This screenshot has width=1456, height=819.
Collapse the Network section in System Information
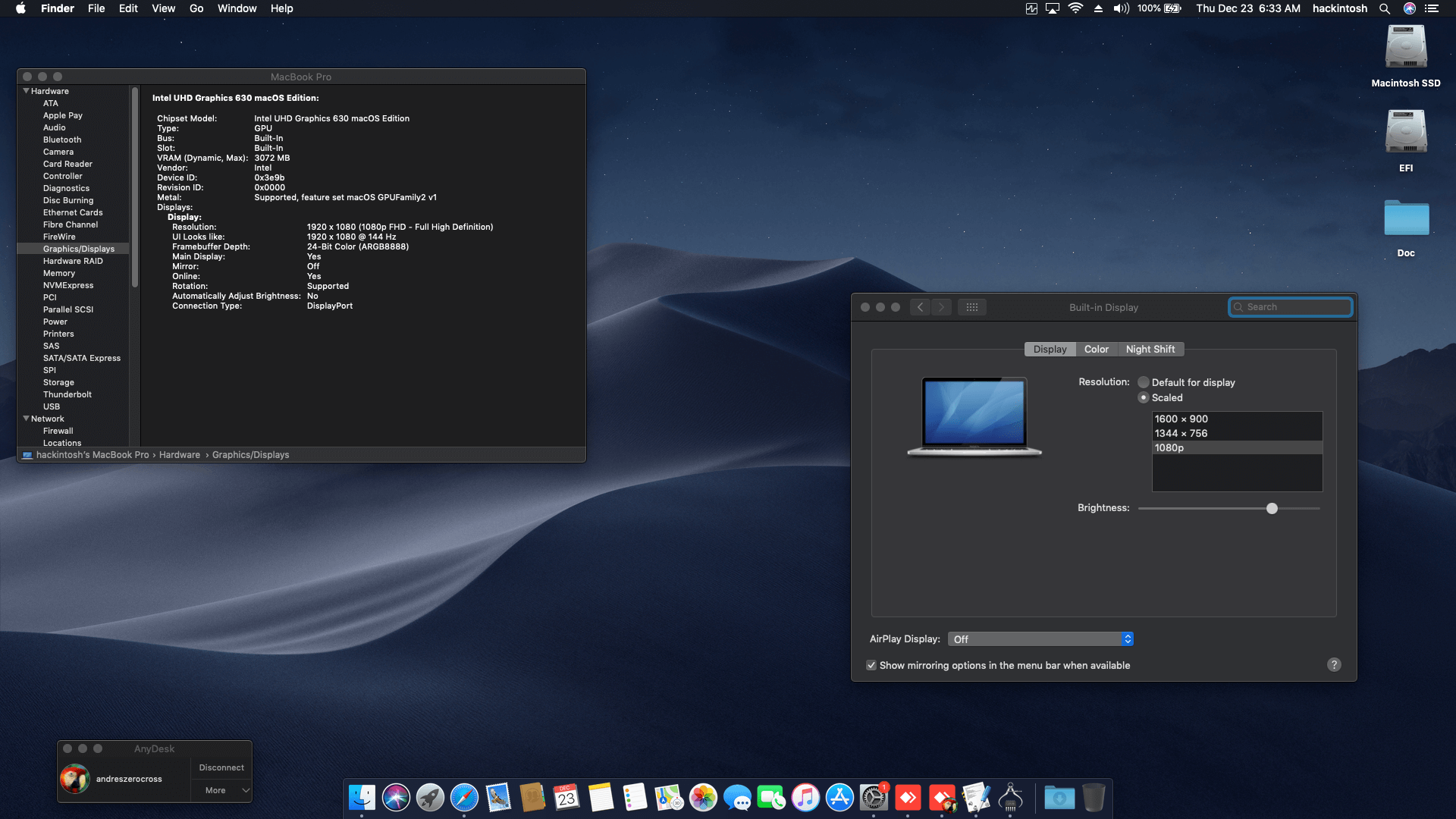[26, 419]
